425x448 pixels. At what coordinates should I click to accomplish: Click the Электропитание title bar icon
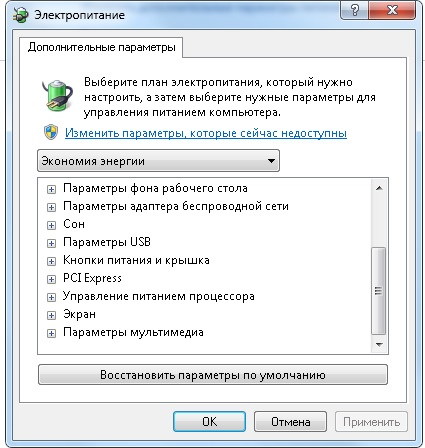tap(20, 15)
